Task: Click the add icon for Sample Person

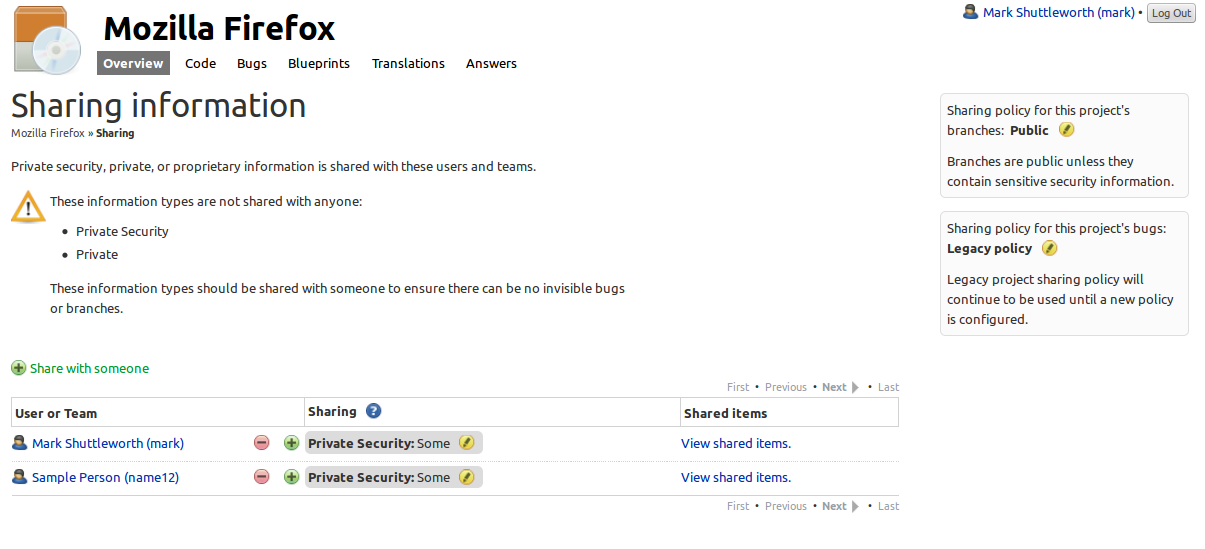Action: [291, 477]
